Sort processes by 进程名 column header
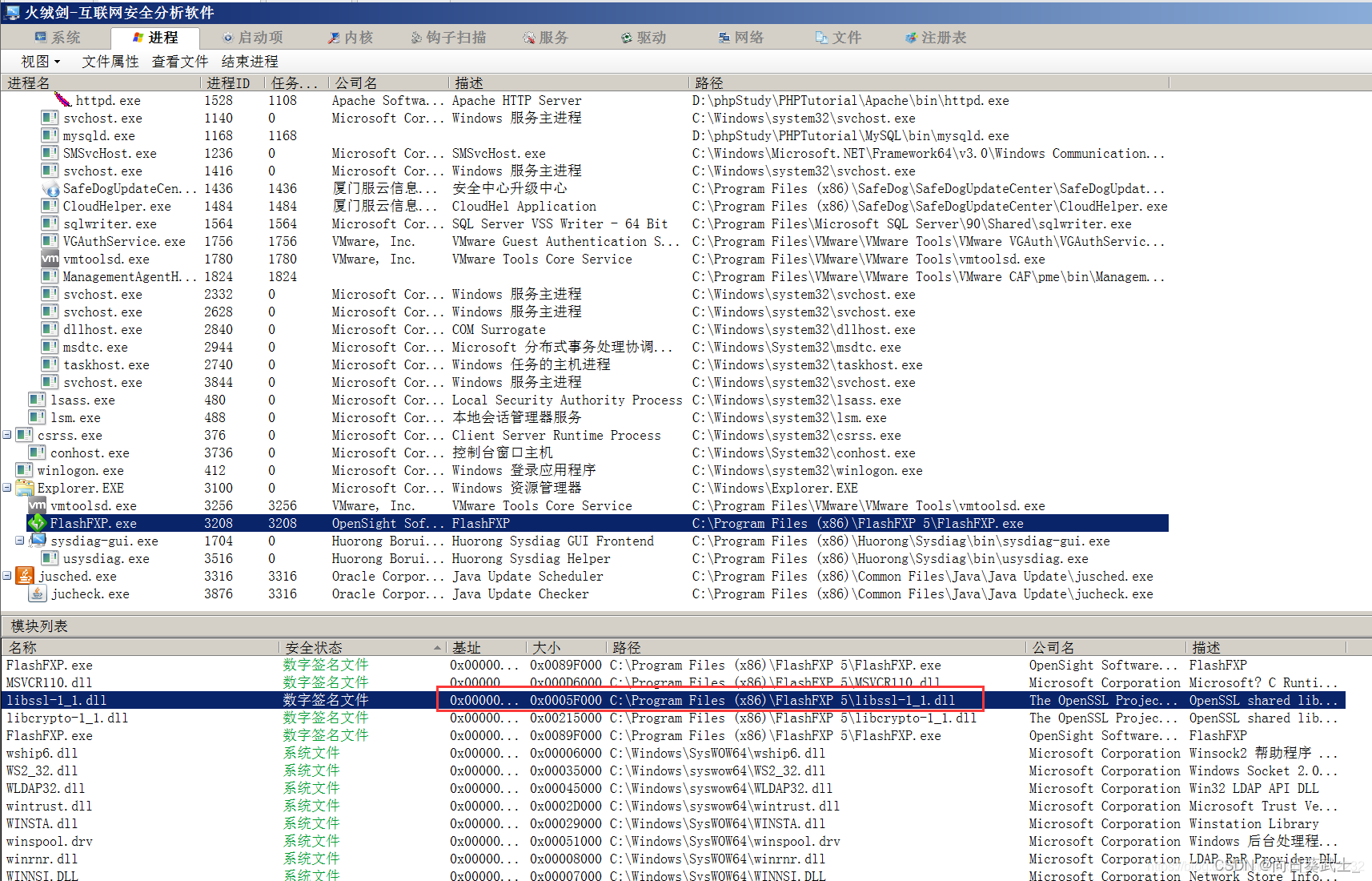1372x881 pixels. (x=100, y=83)
